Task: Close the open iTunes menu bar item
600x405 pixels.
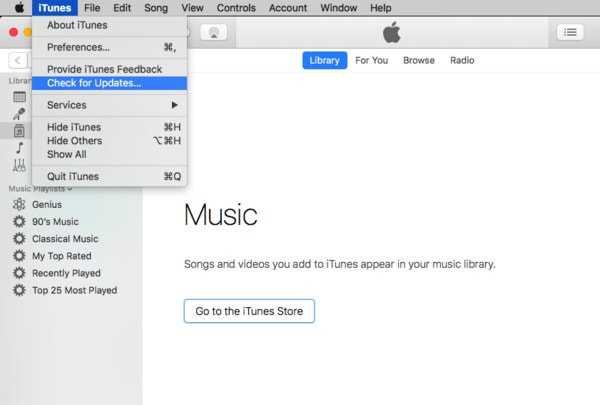Action: (55, 8)
